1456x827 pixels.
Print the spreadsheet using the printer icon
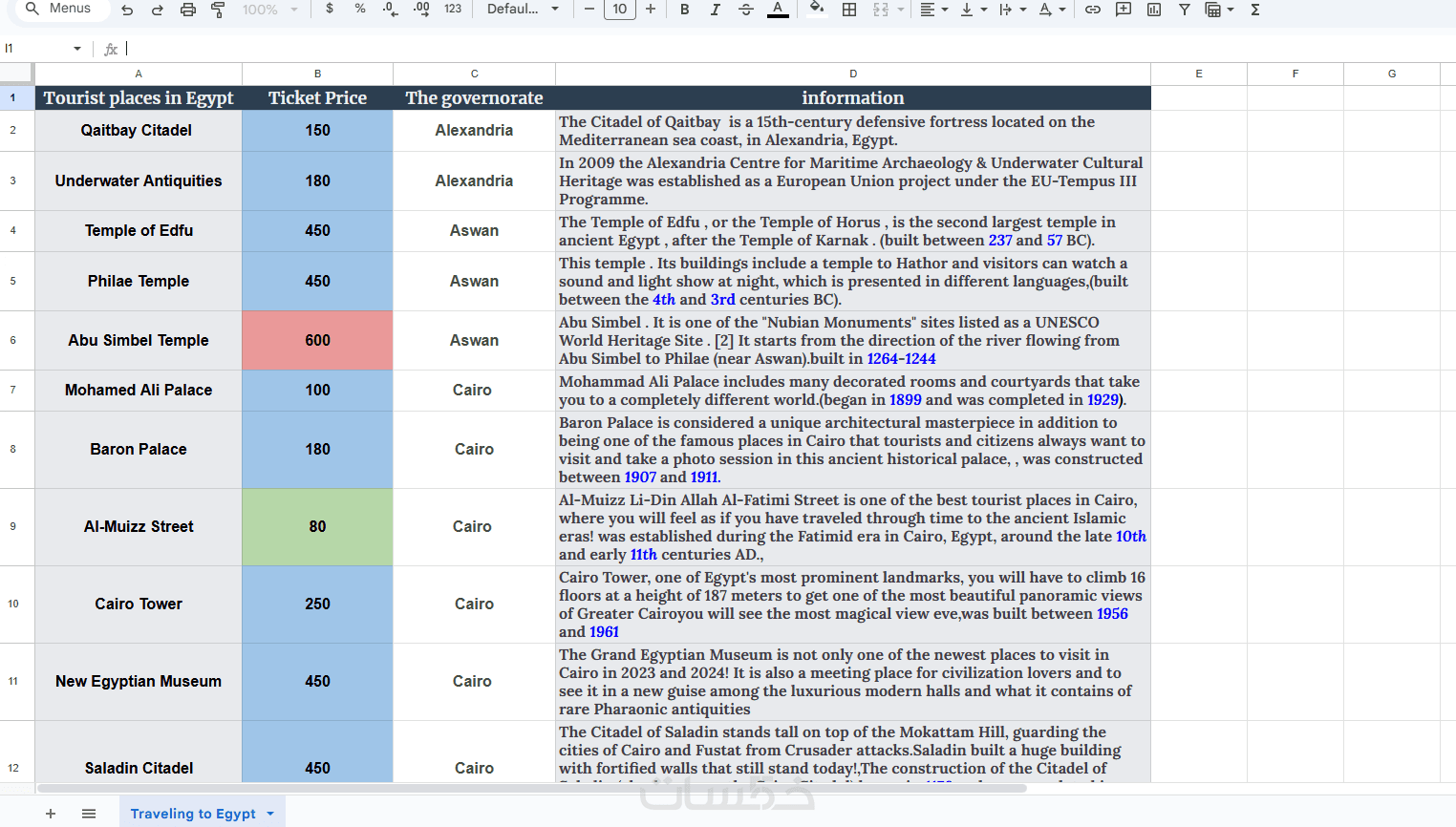(188, 10)
